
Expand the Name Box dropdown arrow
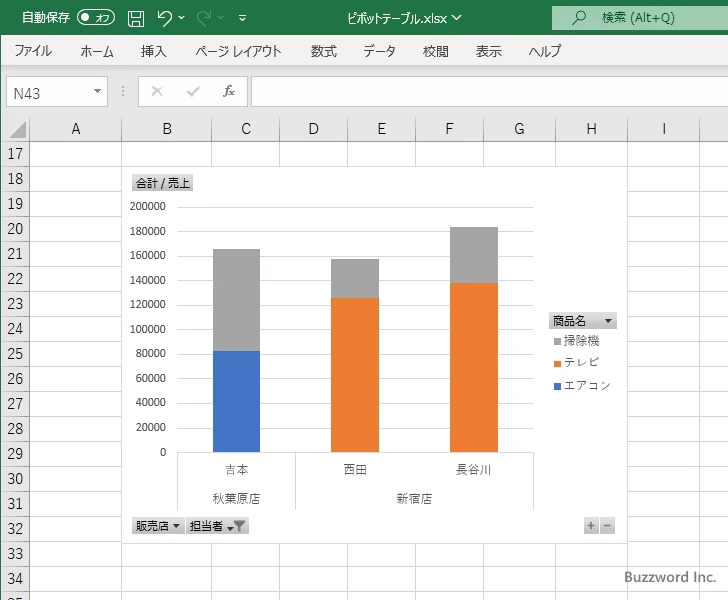[x=97, y=91]
